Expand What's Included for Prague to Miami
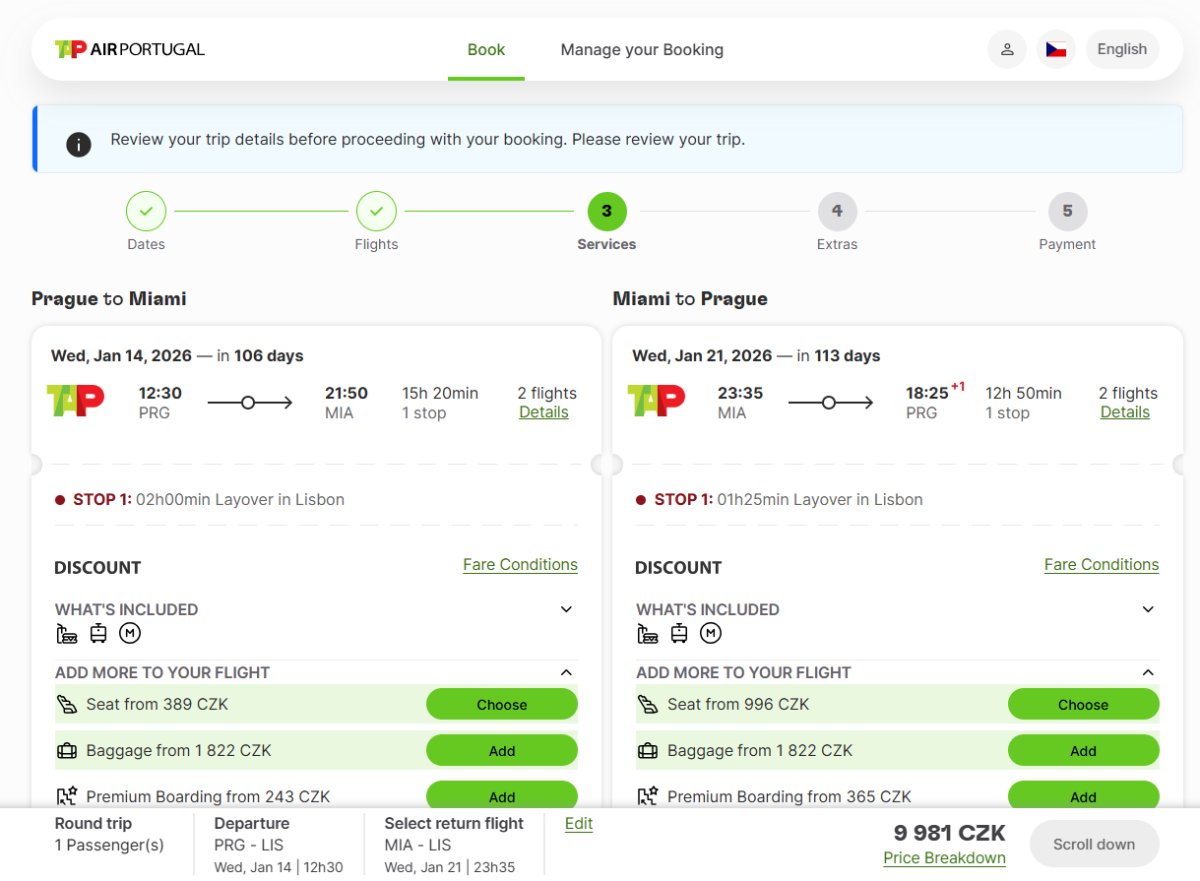 [x=566, y=610]
